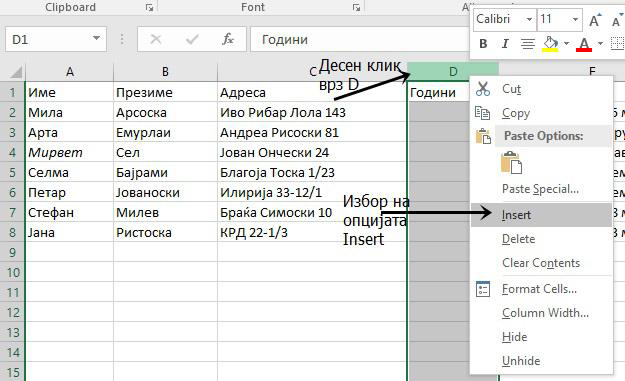Apply yellow fill color bucket
This screenshot has width=625, height=381.
[x=550, y=43]
